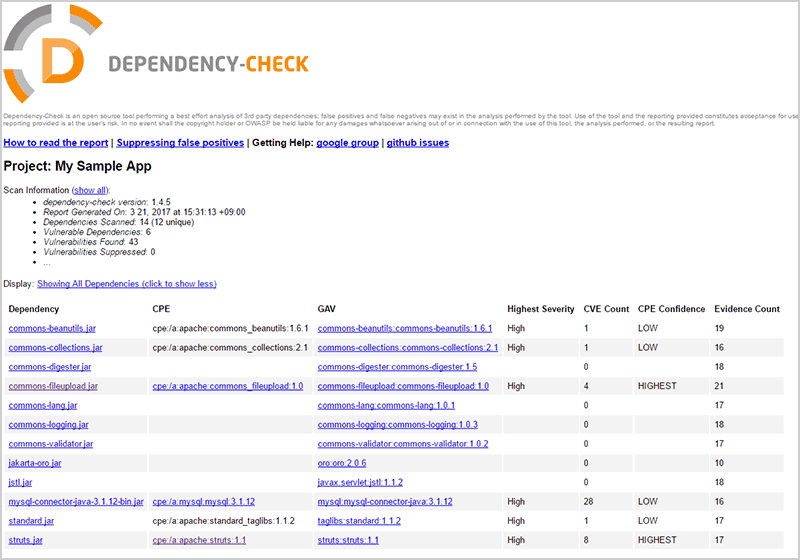This screenshot has height=560, width=800.
Task: Sort by CPE column header
Action: [x=161, y=309]
